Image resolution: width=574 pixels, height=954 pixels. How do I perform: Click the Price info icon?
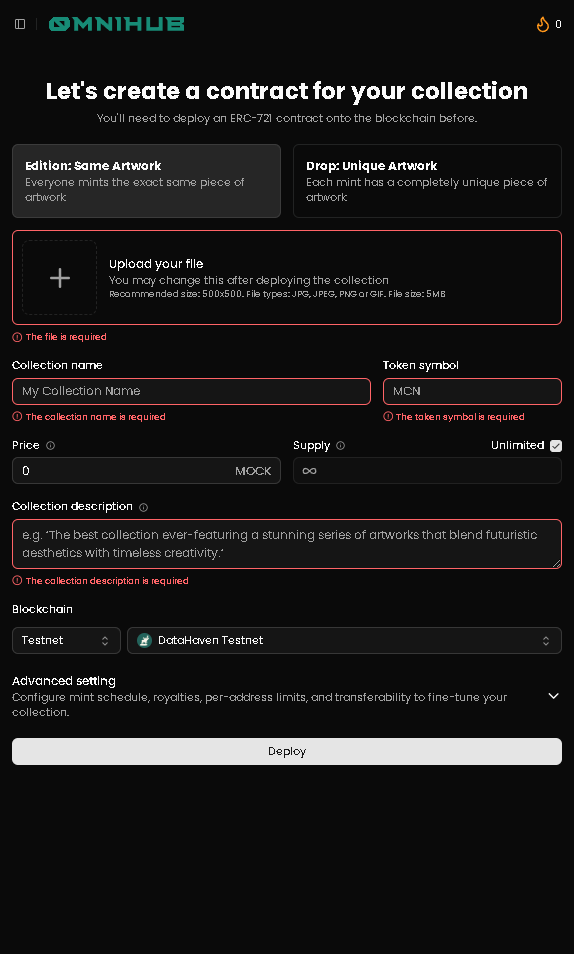coord(51,445)
